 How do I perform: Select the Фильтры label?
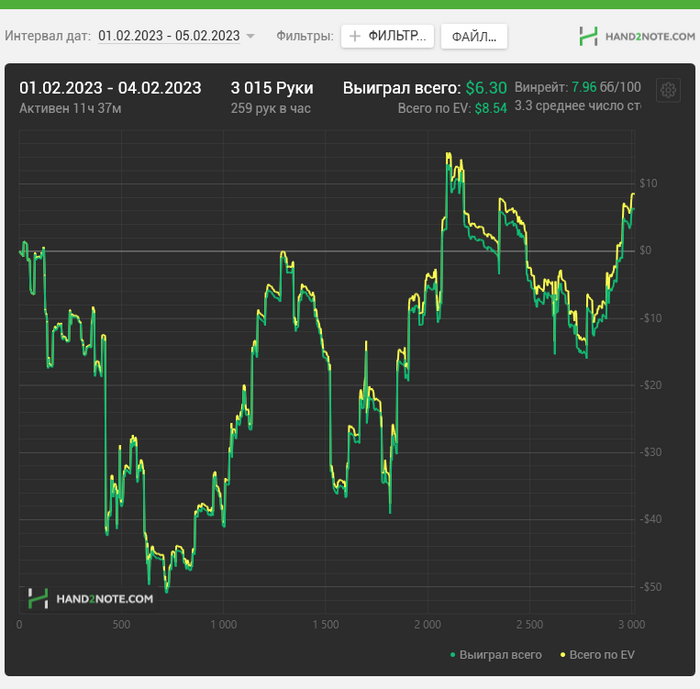tap(305, 36)
